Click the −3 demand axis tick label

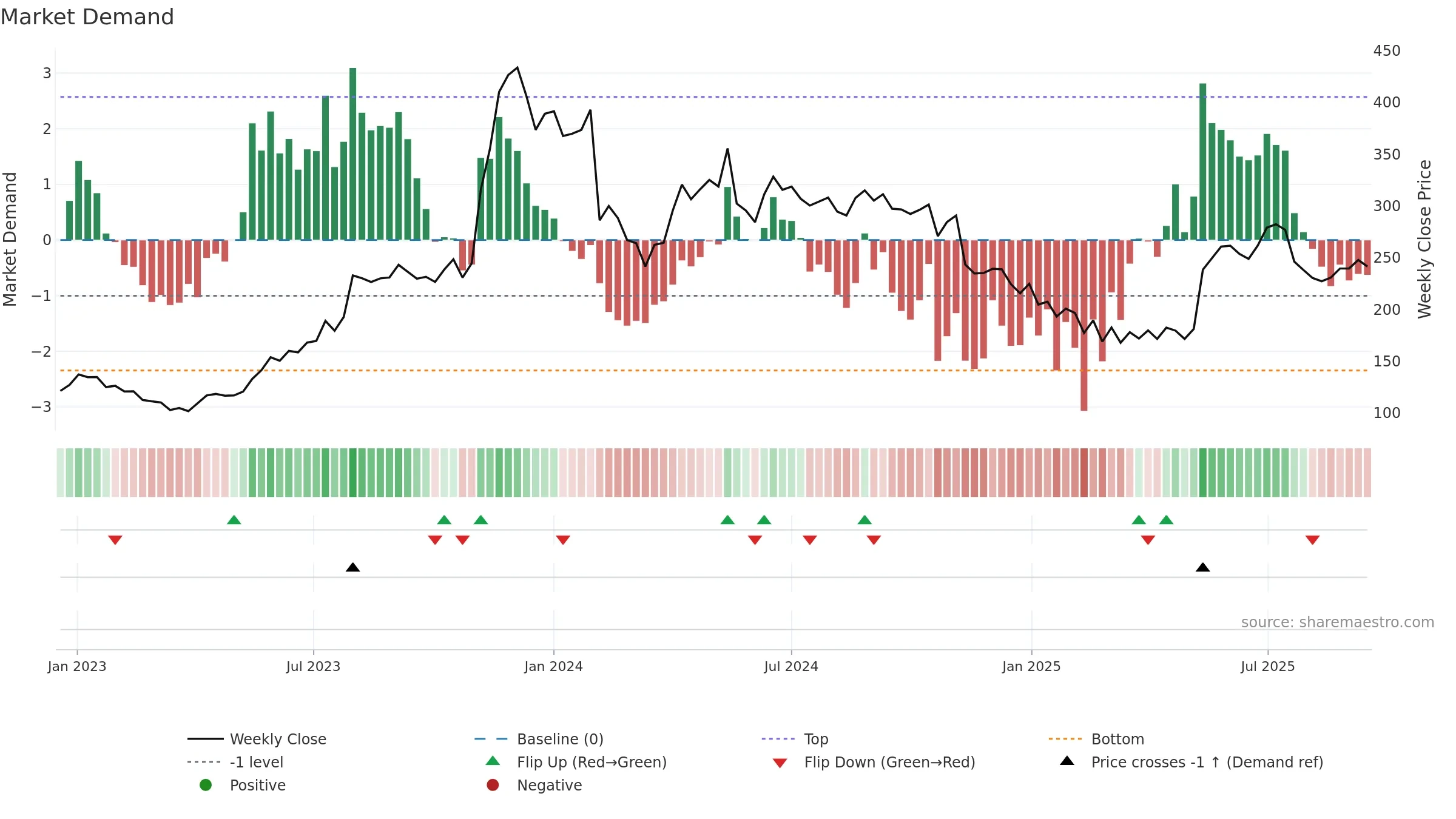coord(41,407)
